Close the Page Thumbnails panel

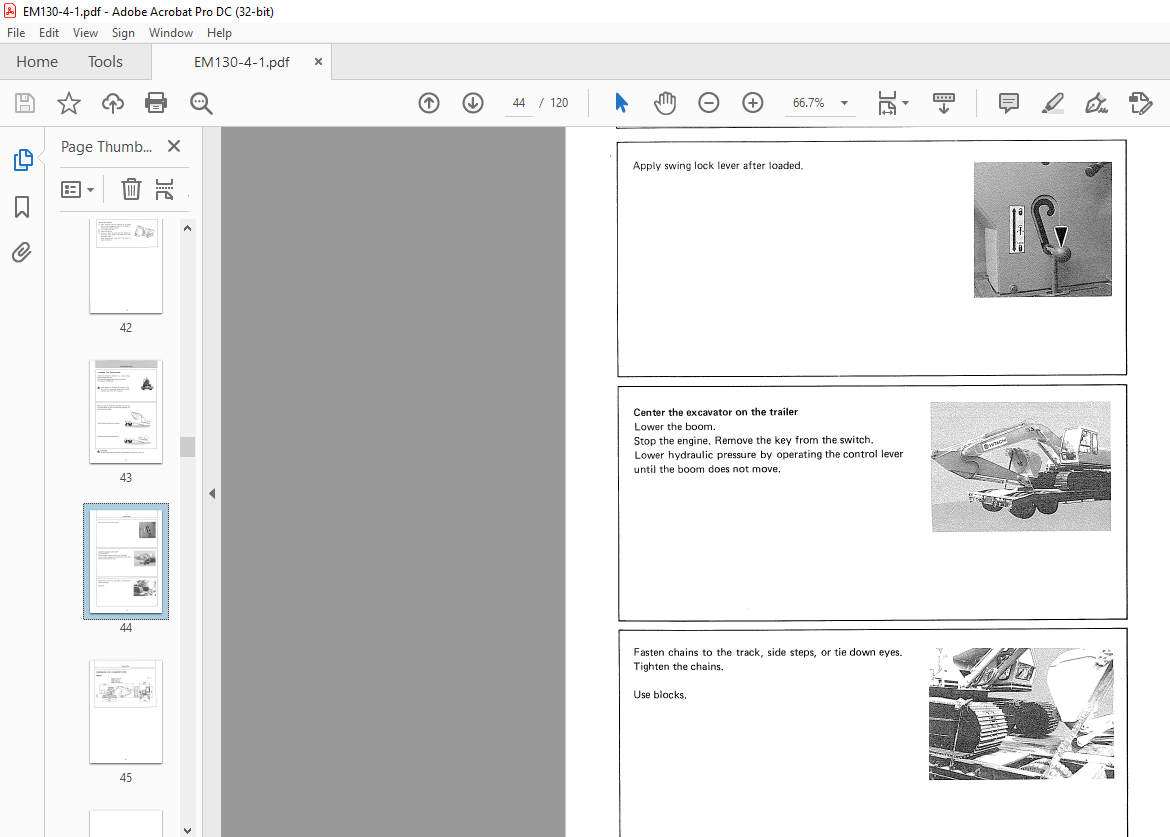pyautogui.click(x=174, y=146)
